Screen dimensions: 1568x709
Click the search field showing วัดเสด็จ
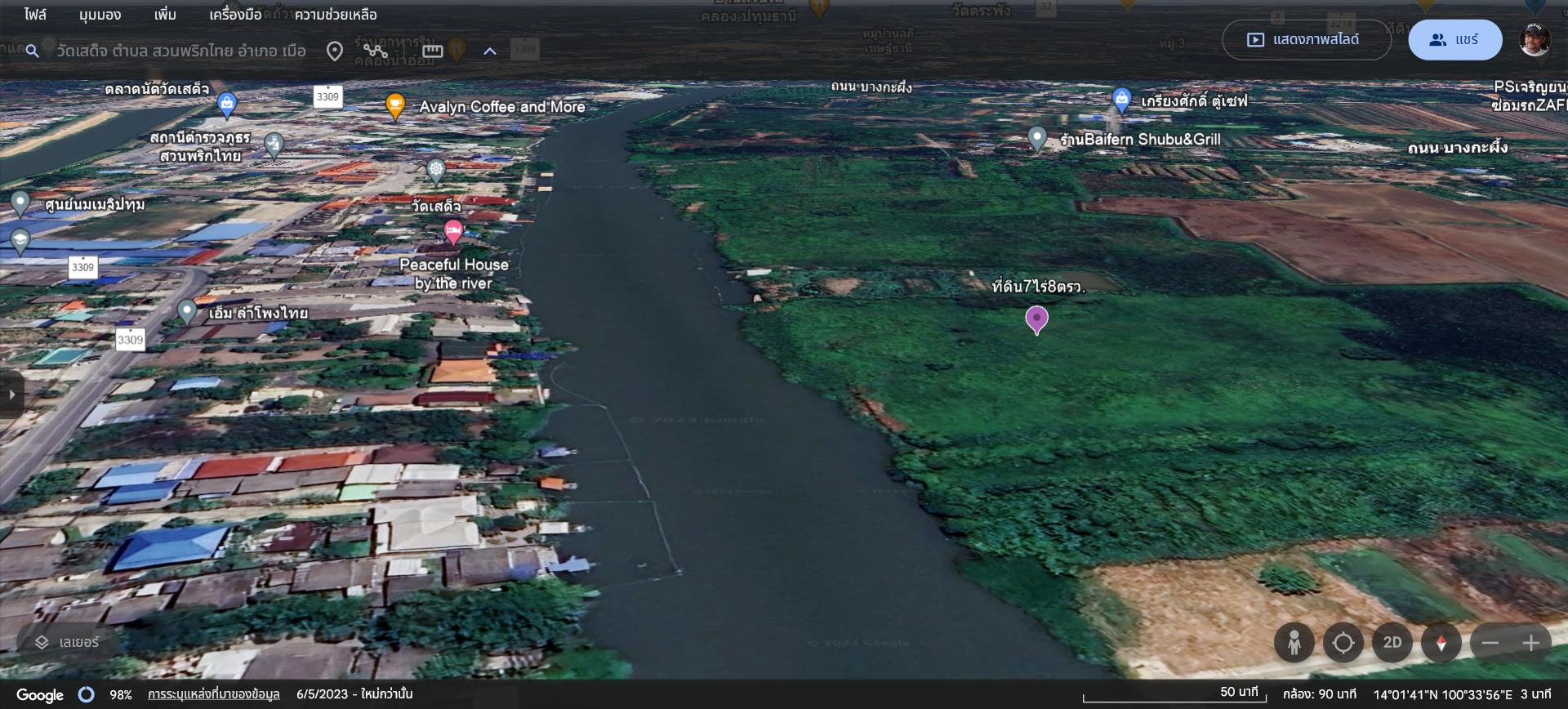click(180, 51)
